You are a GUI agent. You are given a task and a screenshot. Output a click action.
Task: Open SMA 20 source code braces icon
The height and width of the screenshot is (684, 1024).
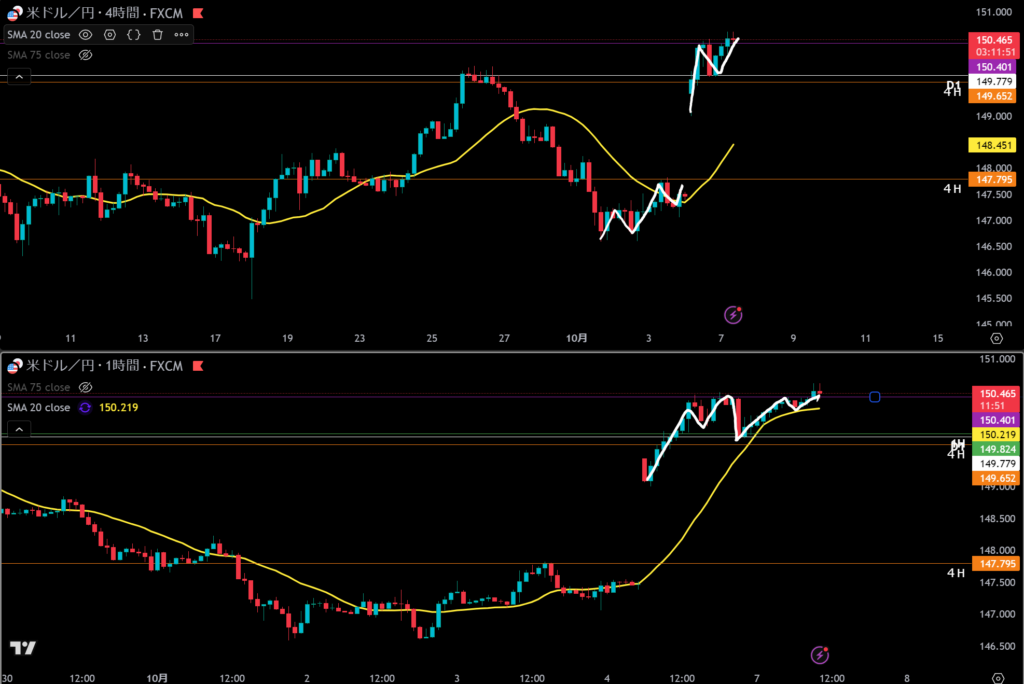coord(134,34)
